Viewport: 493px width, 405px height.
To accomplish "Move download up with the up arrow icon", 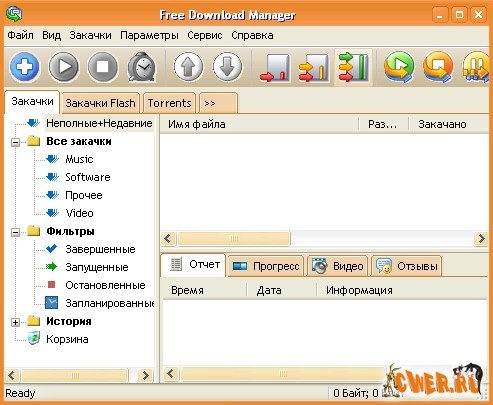I will coord(188,67).
